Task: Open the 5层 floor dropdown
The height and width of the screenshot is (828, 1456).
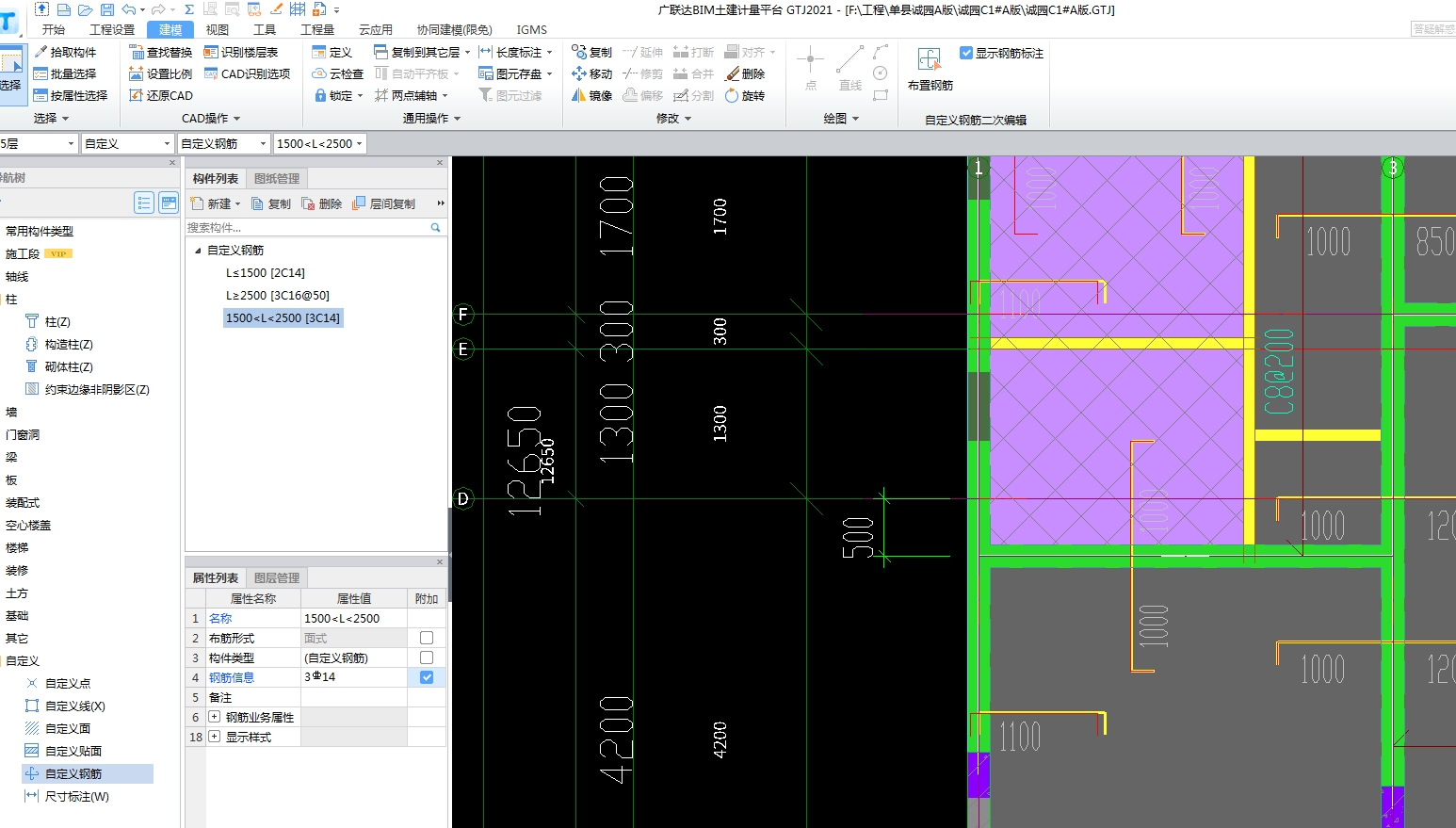Action: 38,143
